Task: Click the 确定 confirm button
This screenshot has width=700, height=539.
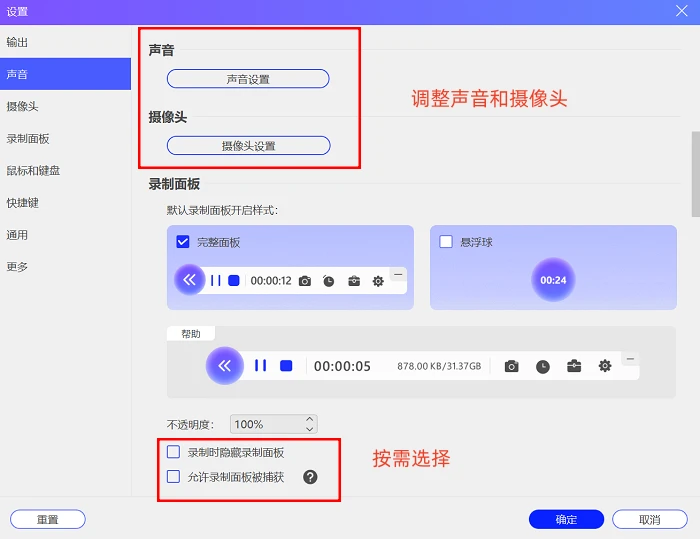Action: pos(566,519)
